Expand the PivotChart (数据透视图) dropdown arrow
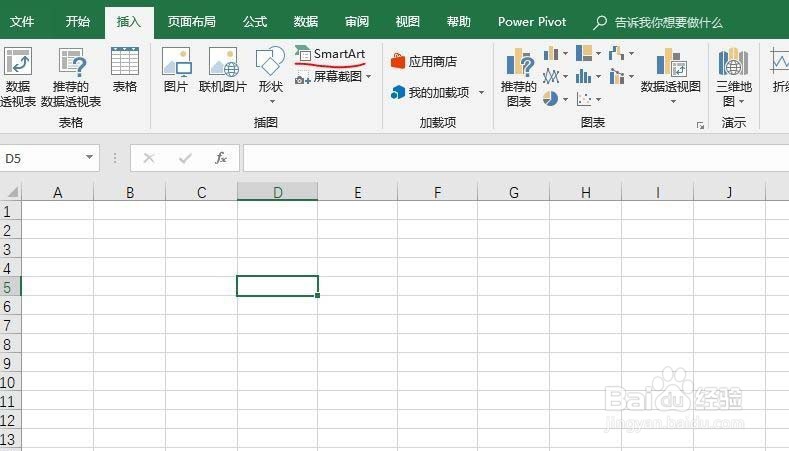 (x=673, y=102)
